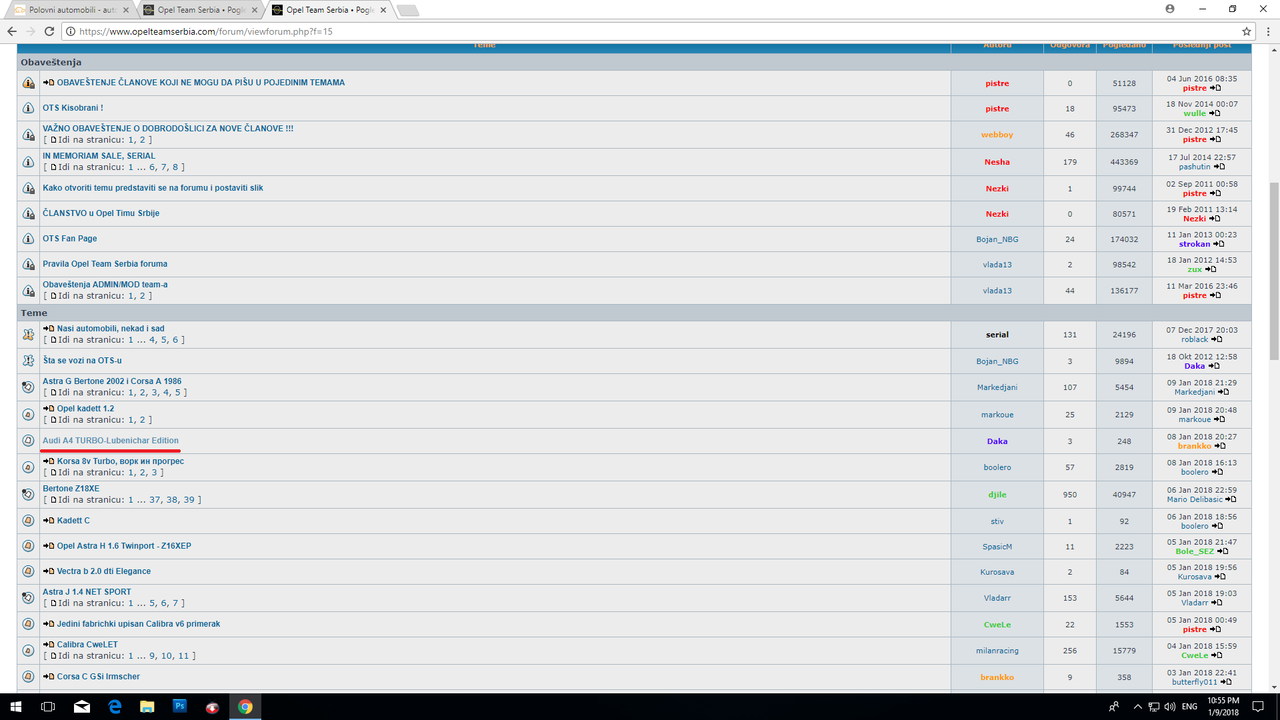1280x720 pixels.
Task: Go to page 11 of Calibra CweLET
Action: (x=183, y=656)
